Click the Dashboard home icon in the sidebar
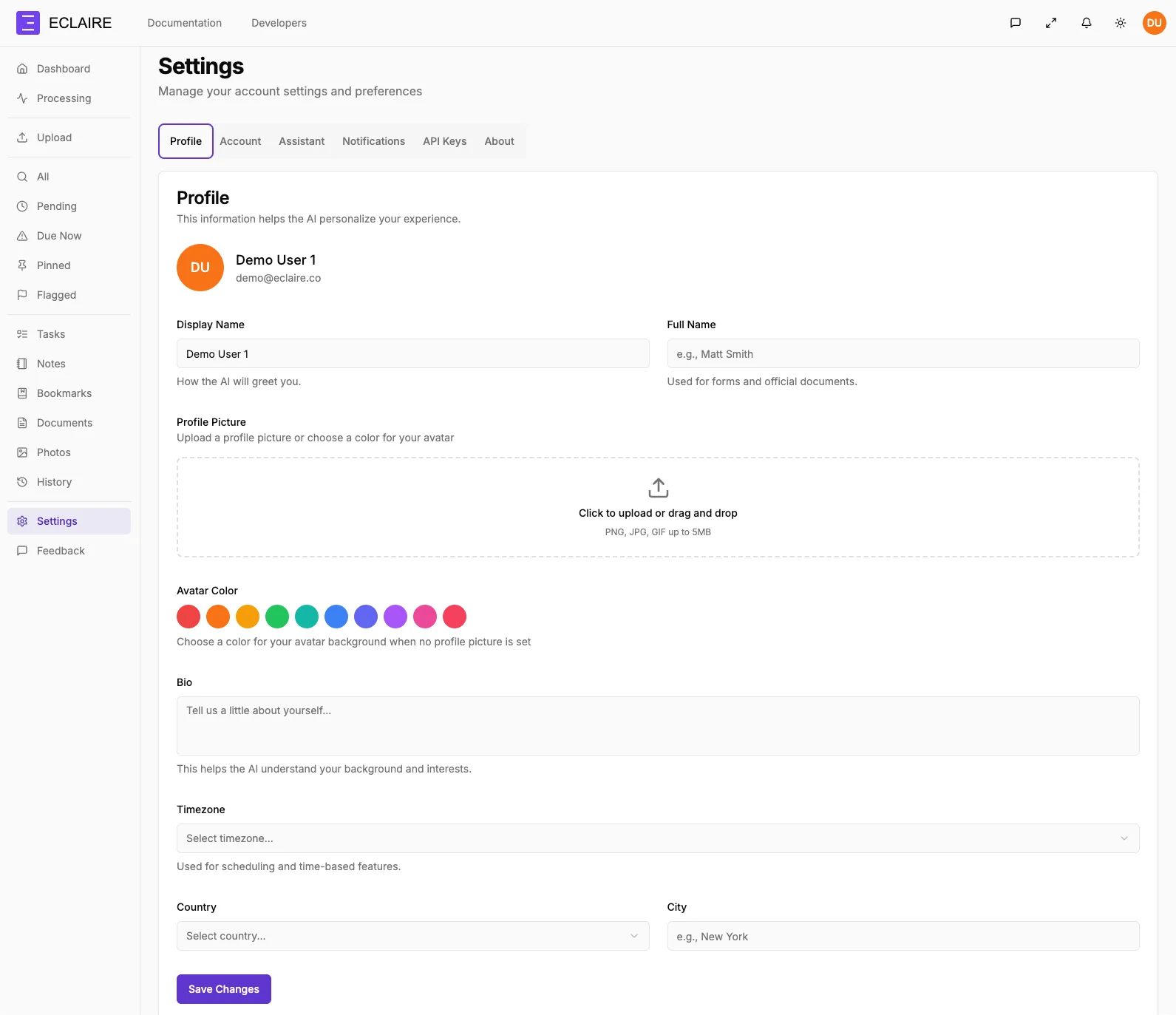The height and width of the screenshot is (1015, 1176). click(22, 69)
